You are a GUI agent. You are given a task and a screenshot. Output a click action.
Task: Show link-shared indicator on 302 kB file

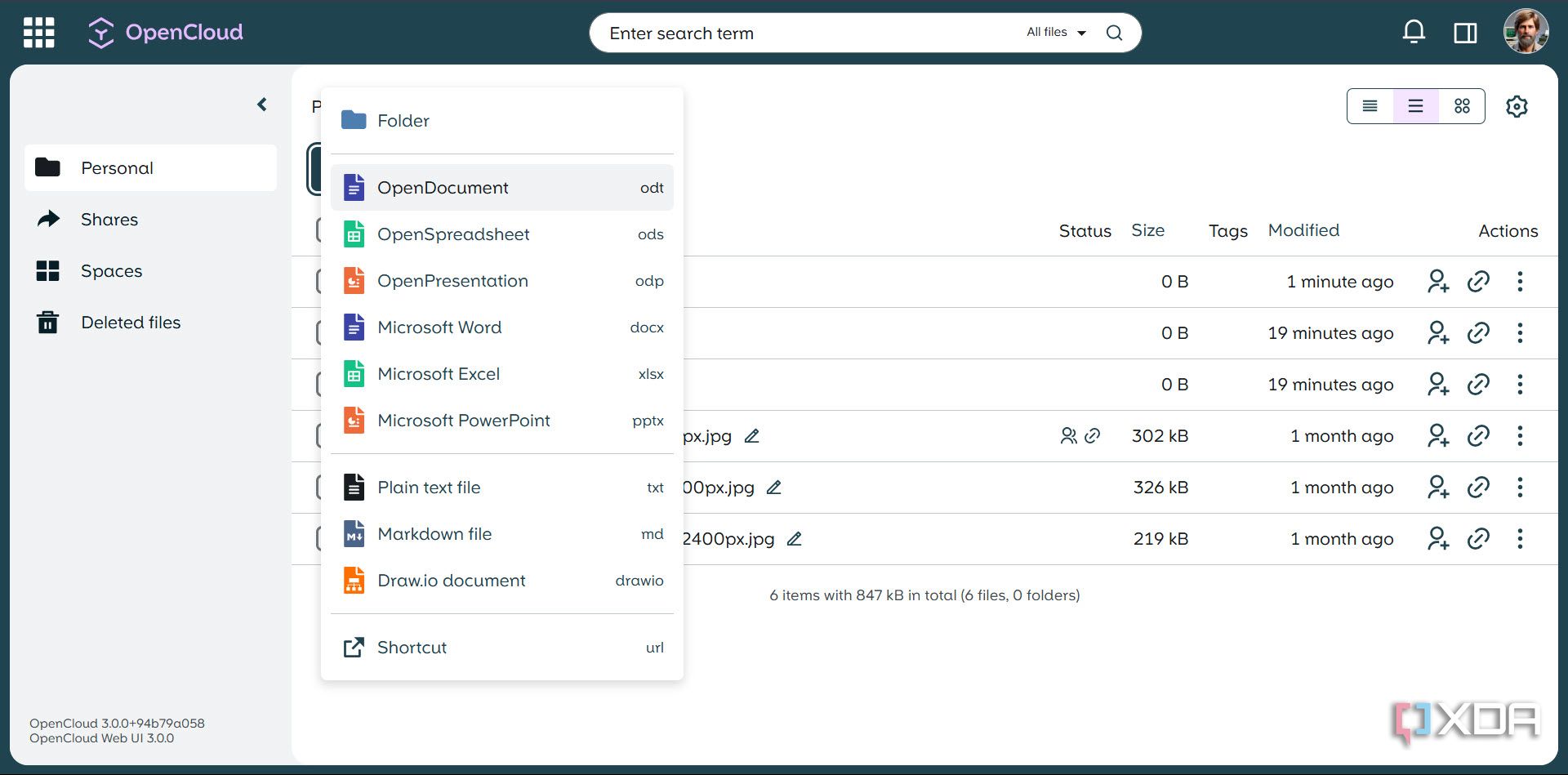pos(1093,436)
